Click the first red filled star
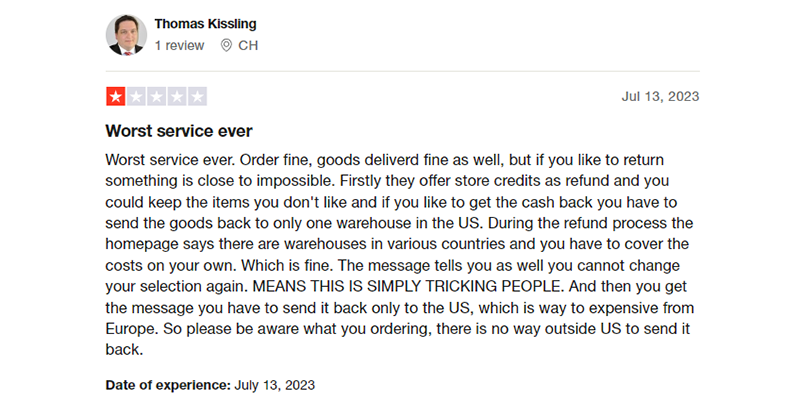 coord(115,97)
